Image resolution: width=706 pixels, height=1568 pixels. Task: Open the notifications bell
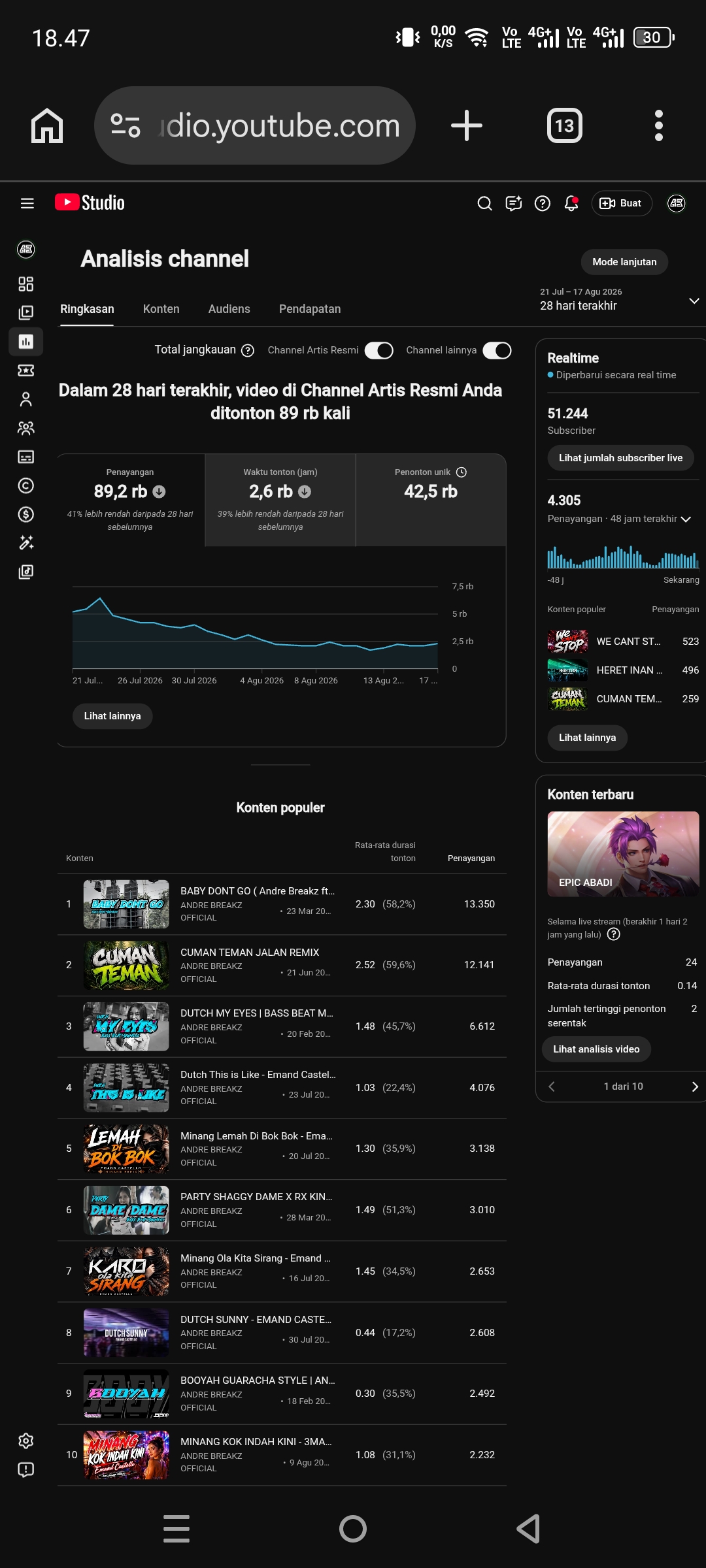point(571,203)
